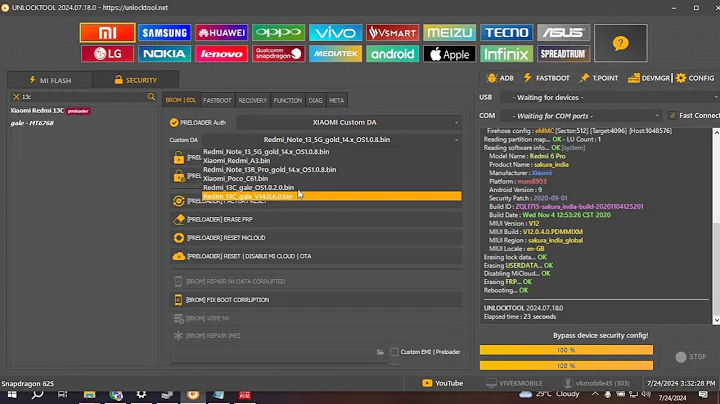Select the Samsung brand logo
The height and width of the screenshot is (404, 720).
point(164,33)
